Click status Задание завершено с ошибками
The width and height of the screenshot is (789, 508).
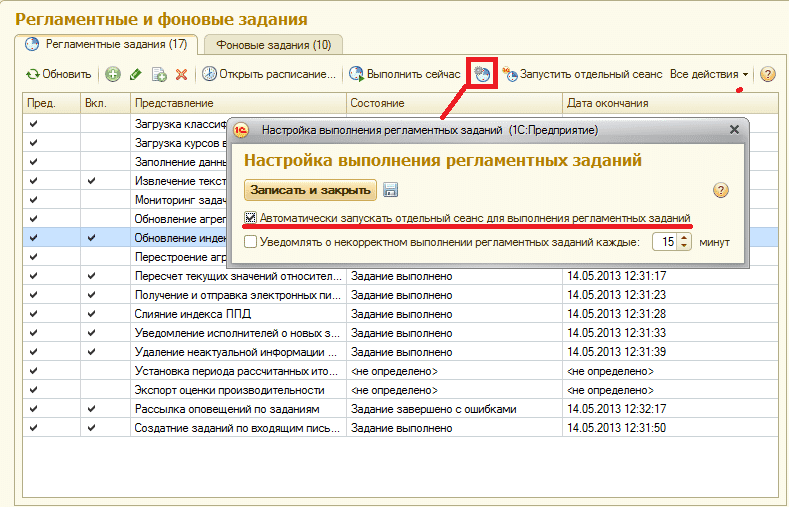click(434, 409)
